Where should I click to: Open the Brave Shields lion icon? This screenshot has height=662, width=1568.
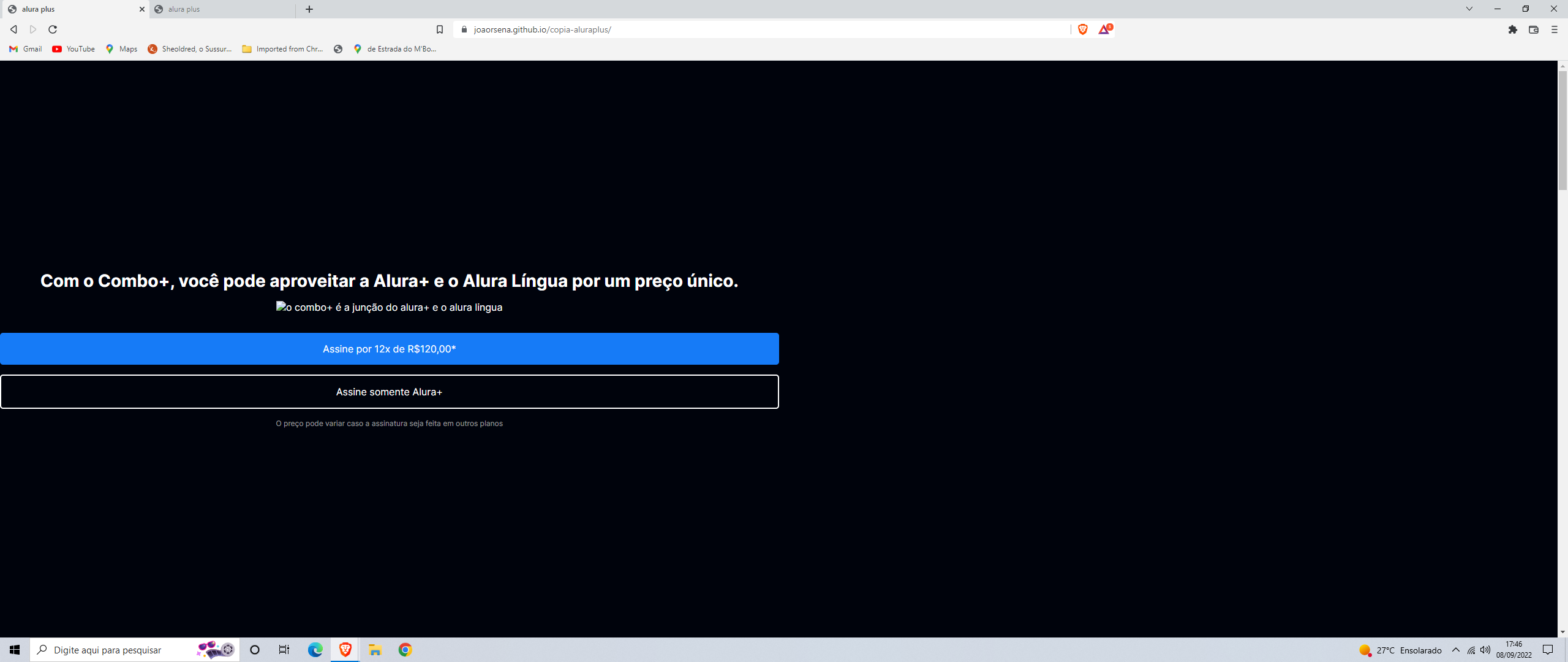pyautogui.click(x=1082, y=29)
